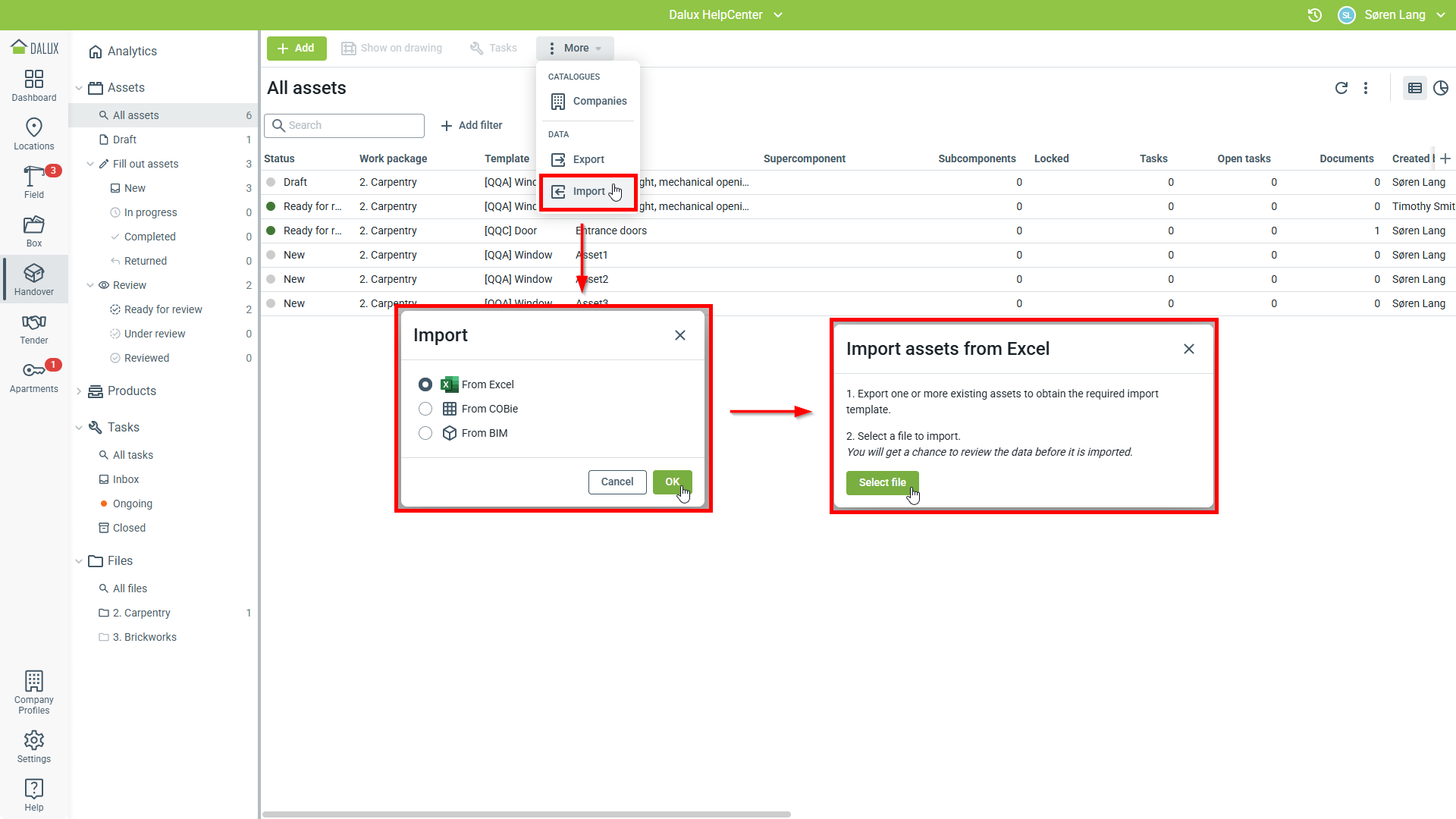This screenshot has width=1456, height=819.
Task: Click the horizontal scrollbar at bottom
Action: 526,814
